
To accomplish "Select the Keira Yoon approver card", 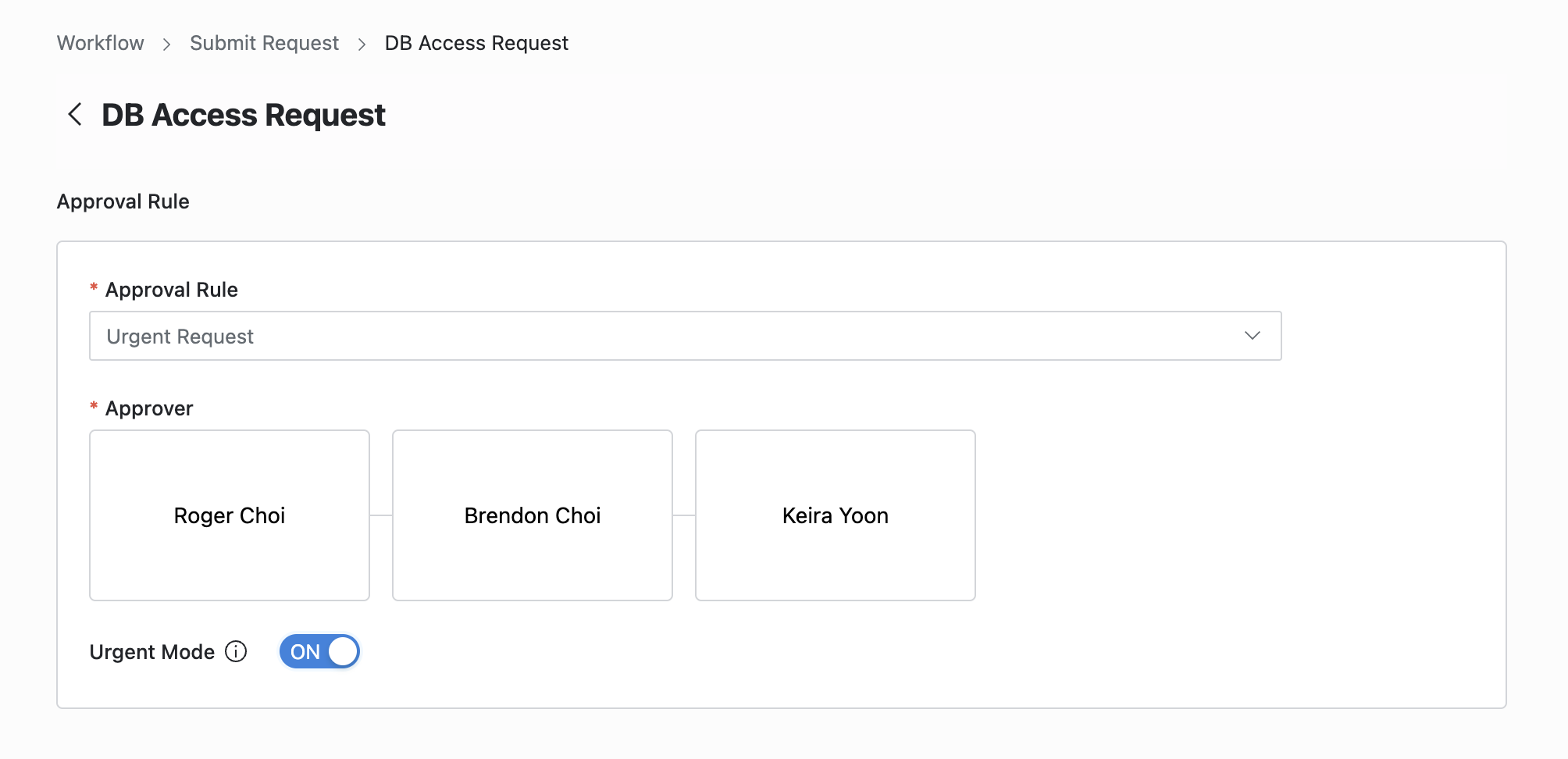I will coord(836,515).
